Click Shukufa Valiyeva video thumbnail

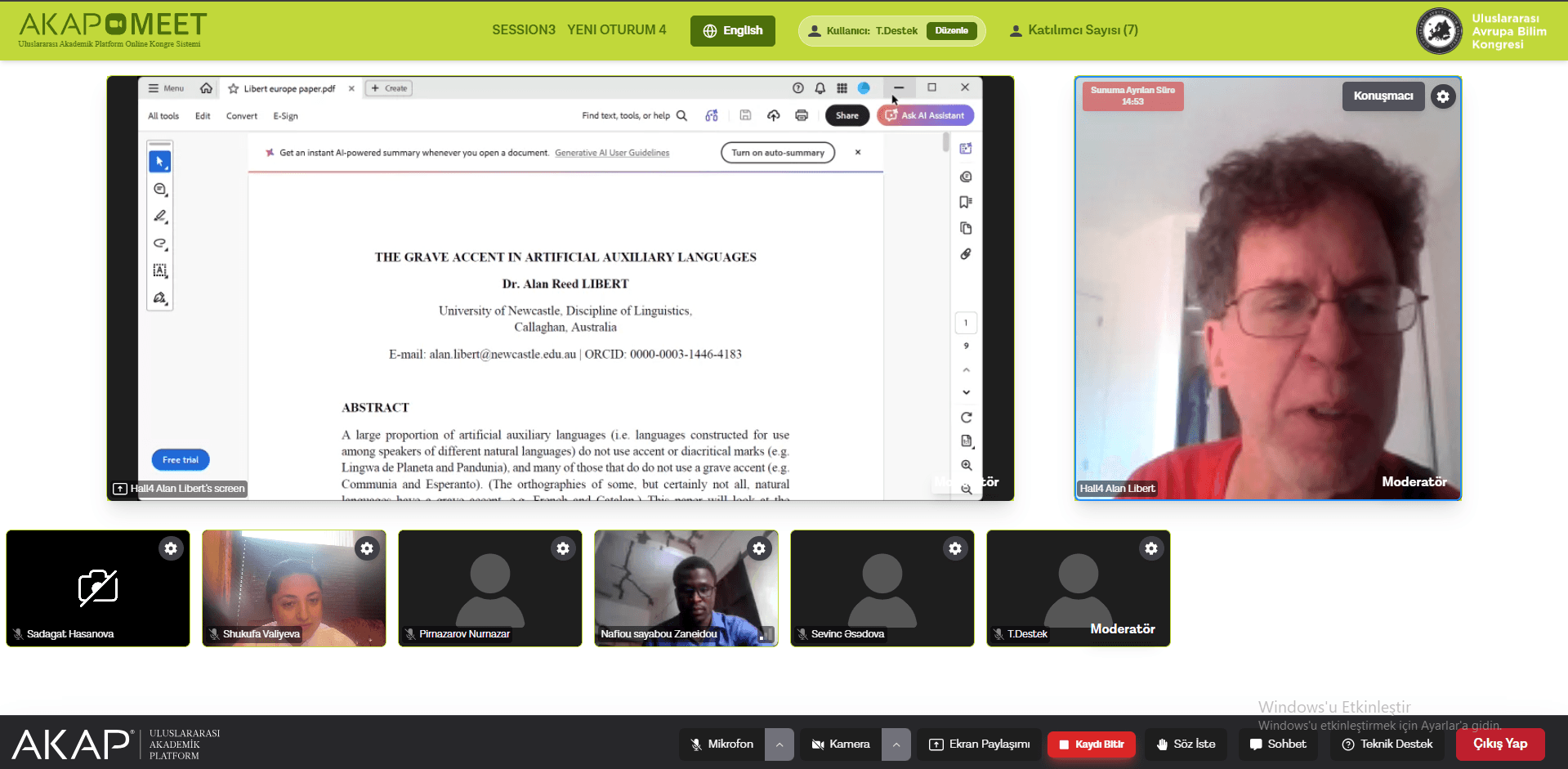pos(294,588)
